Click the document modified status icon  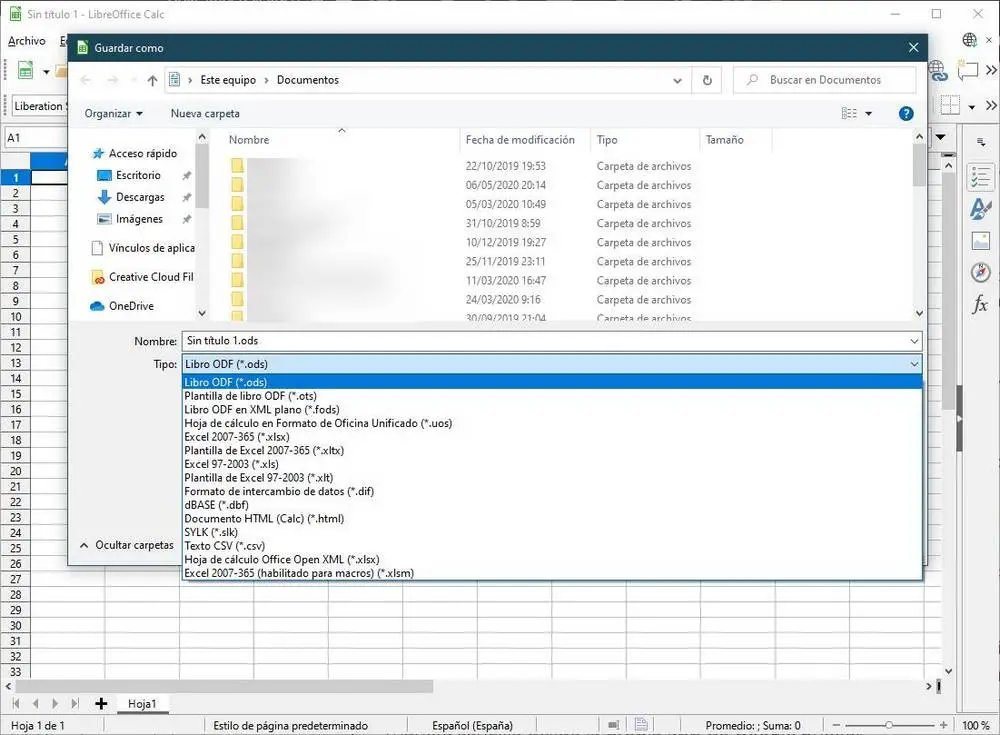coord(641,725)
